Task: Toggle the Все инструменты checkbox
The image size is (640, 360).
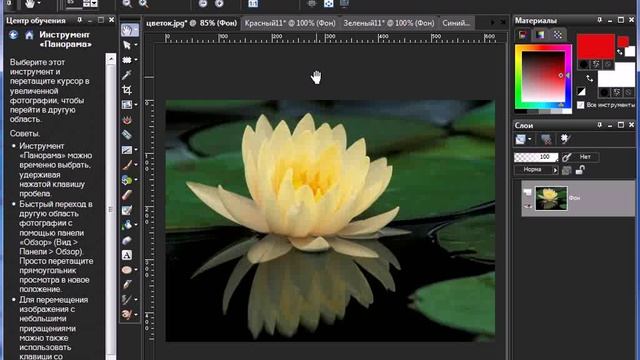Action: tap(580, 105)
